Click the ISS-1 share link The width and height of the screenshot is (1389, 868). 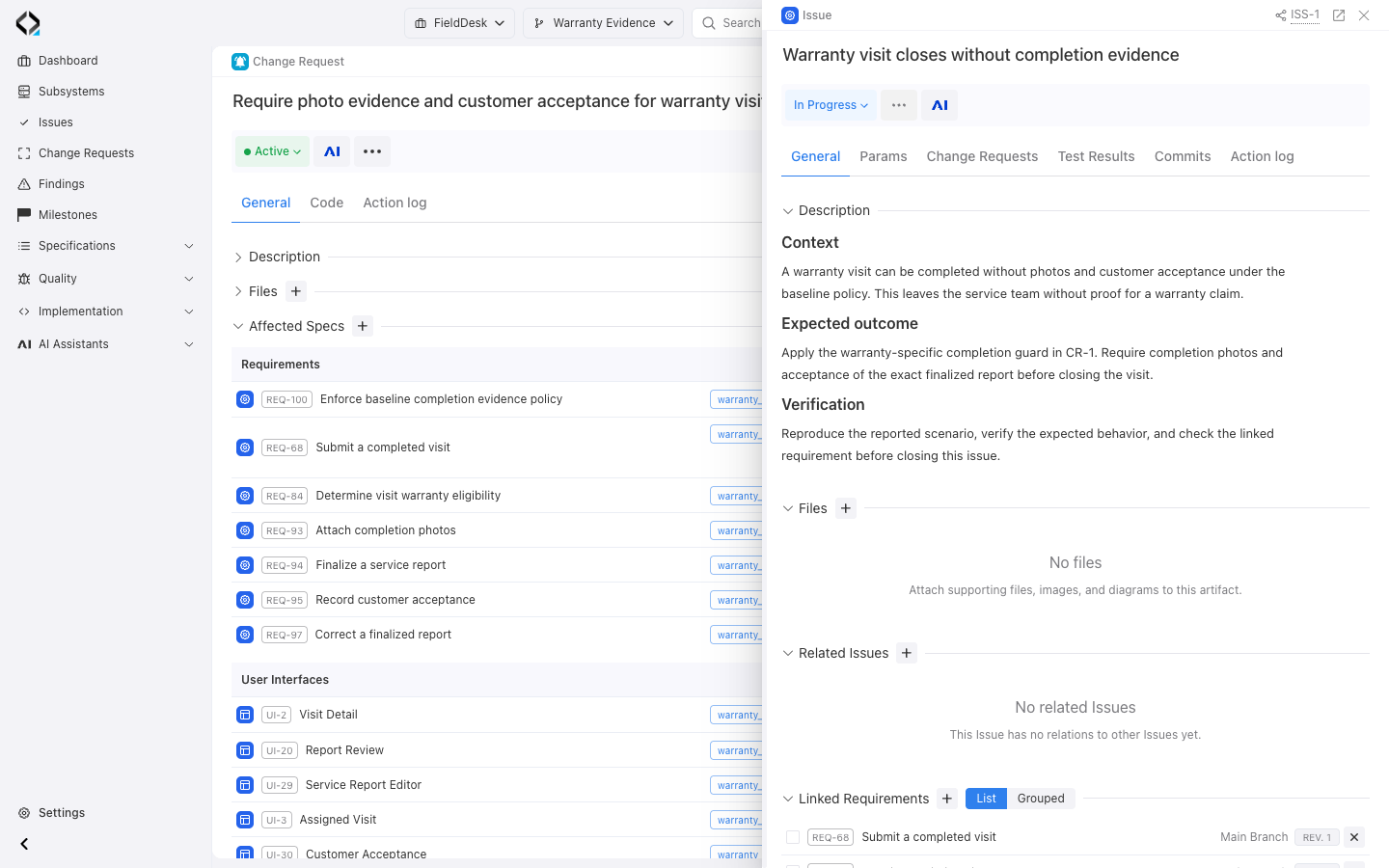1297,15
